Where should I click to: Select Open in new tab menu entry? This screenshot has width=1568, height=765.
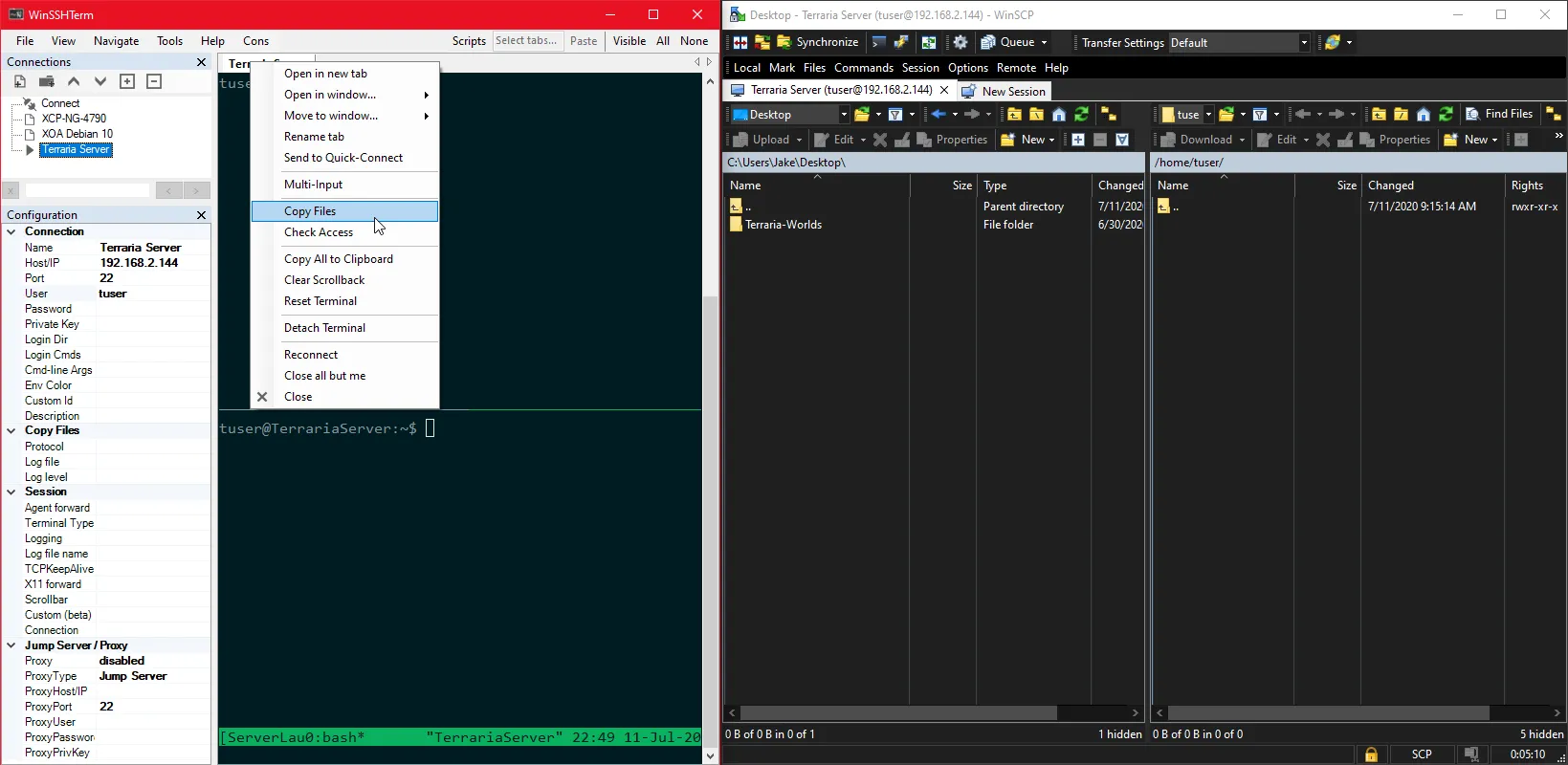[x=344, y=74]
